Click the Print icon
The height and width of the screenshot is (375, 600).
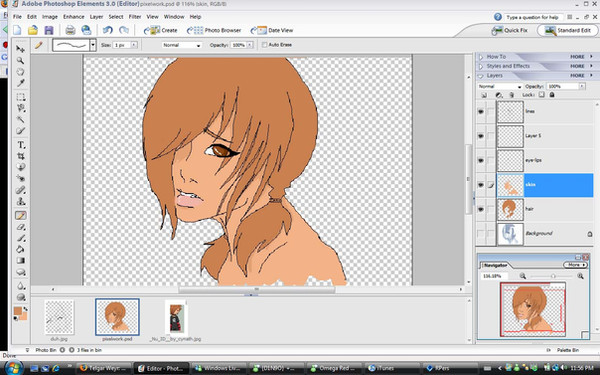70,30
